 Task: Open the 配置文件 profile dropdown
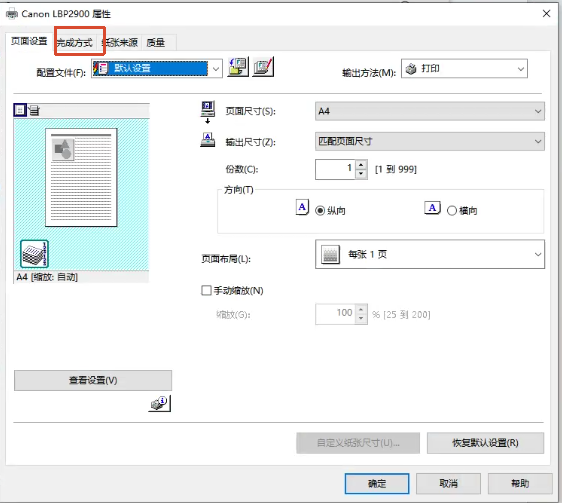[157, 68]
